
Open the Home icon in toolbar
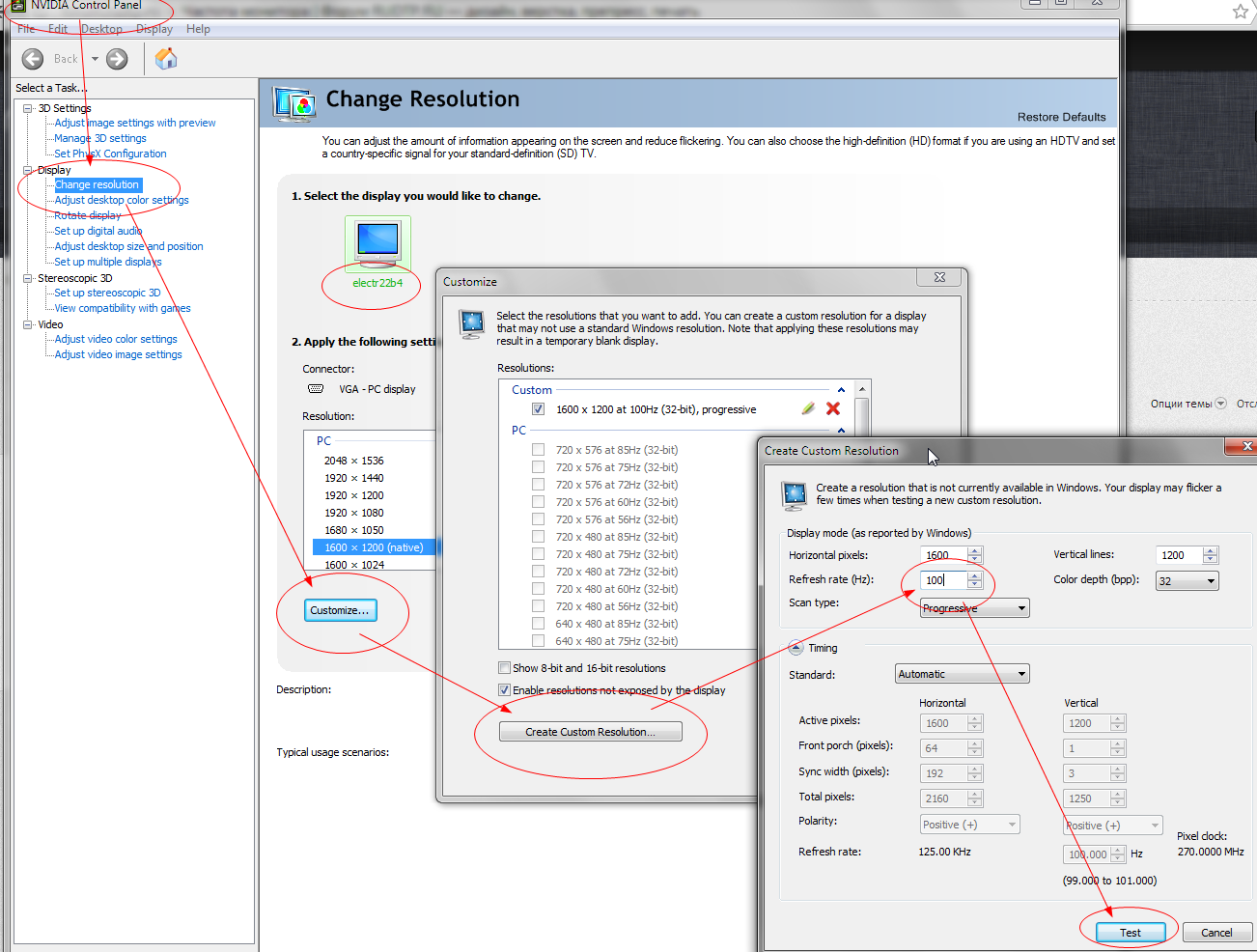(166, 59)
